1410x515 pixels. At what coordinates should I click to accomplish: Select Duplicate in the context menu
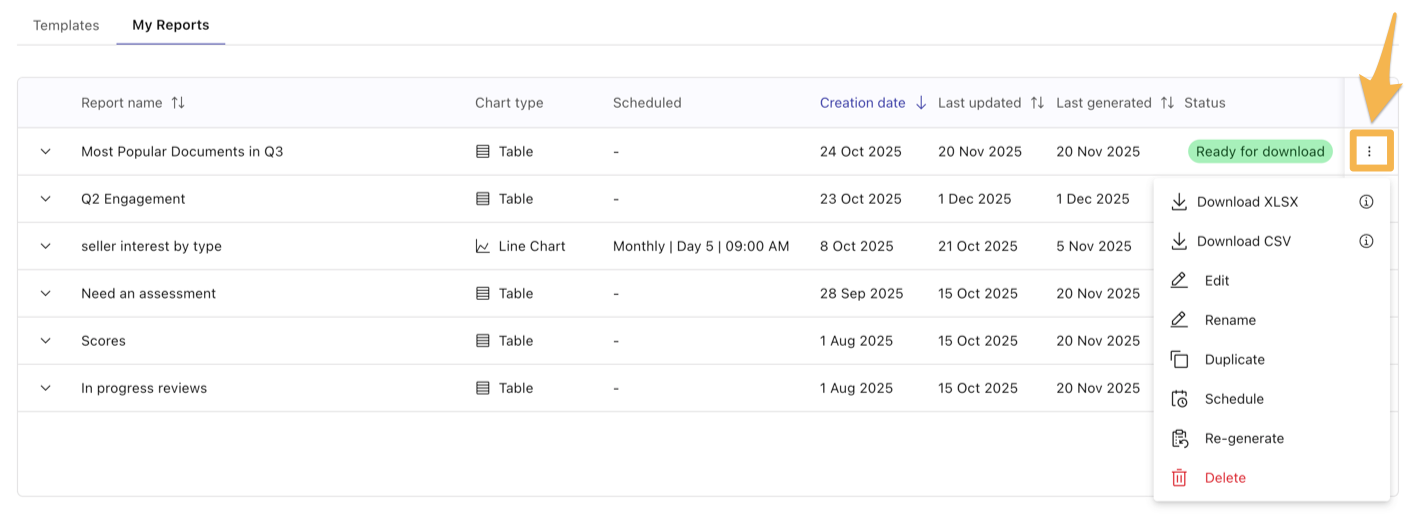1234,360
